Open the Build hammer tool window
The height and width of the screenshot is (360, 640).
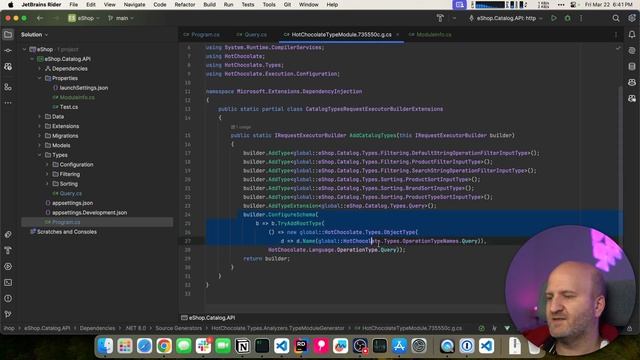[x=8, y=251]
